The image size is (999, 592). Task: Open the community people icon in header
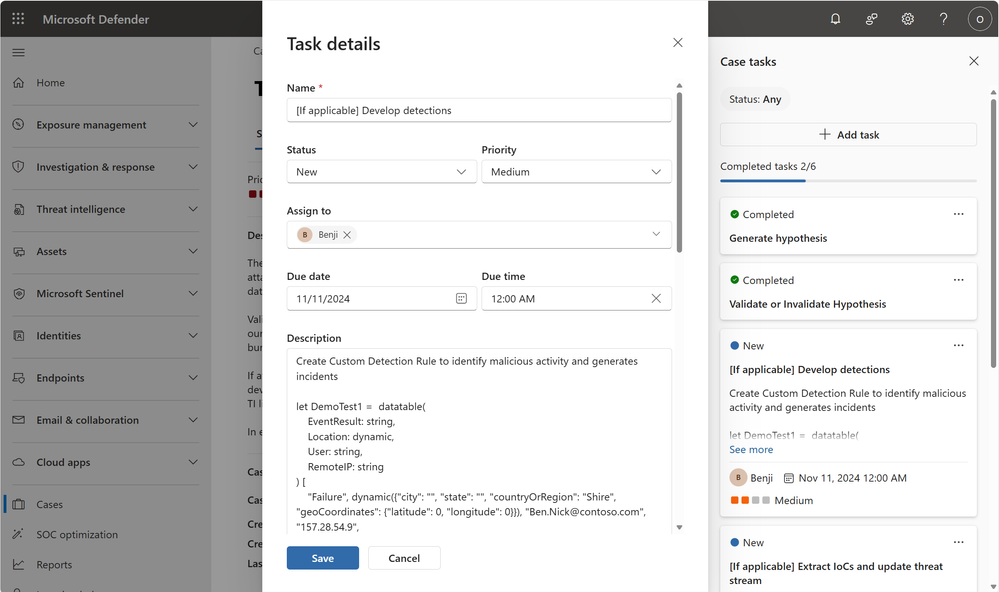tap(872, 19)
